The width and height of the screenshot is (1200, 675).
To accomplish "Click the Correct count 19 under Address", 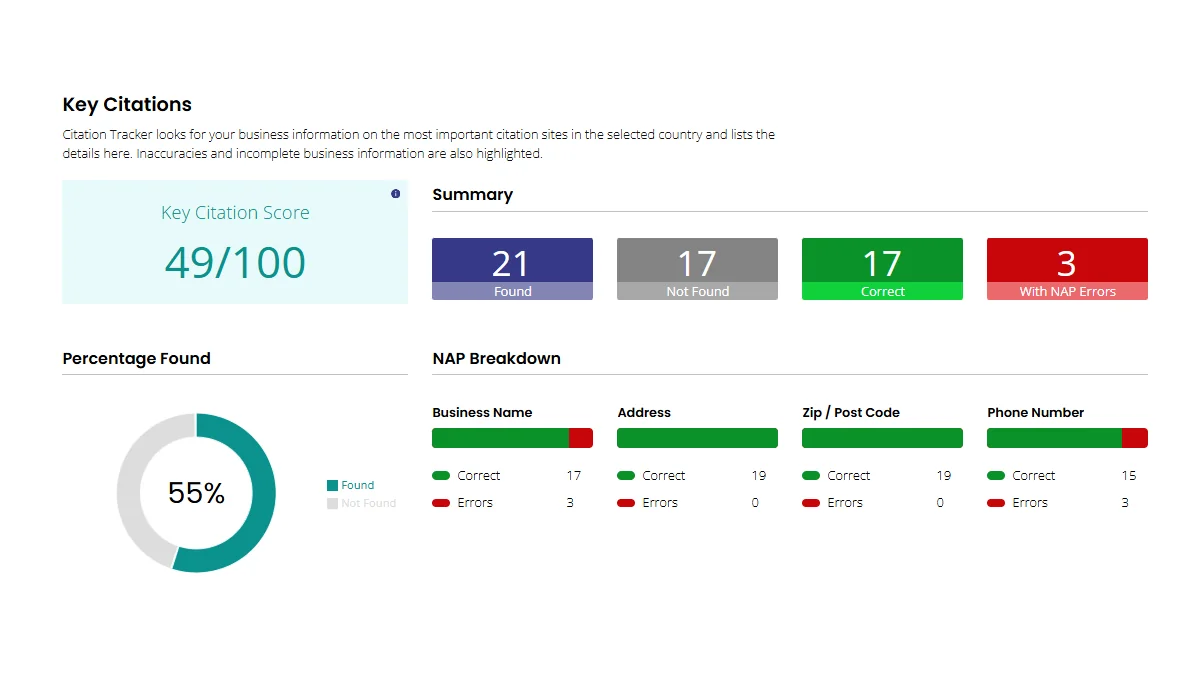I will (x=759, y=476).
